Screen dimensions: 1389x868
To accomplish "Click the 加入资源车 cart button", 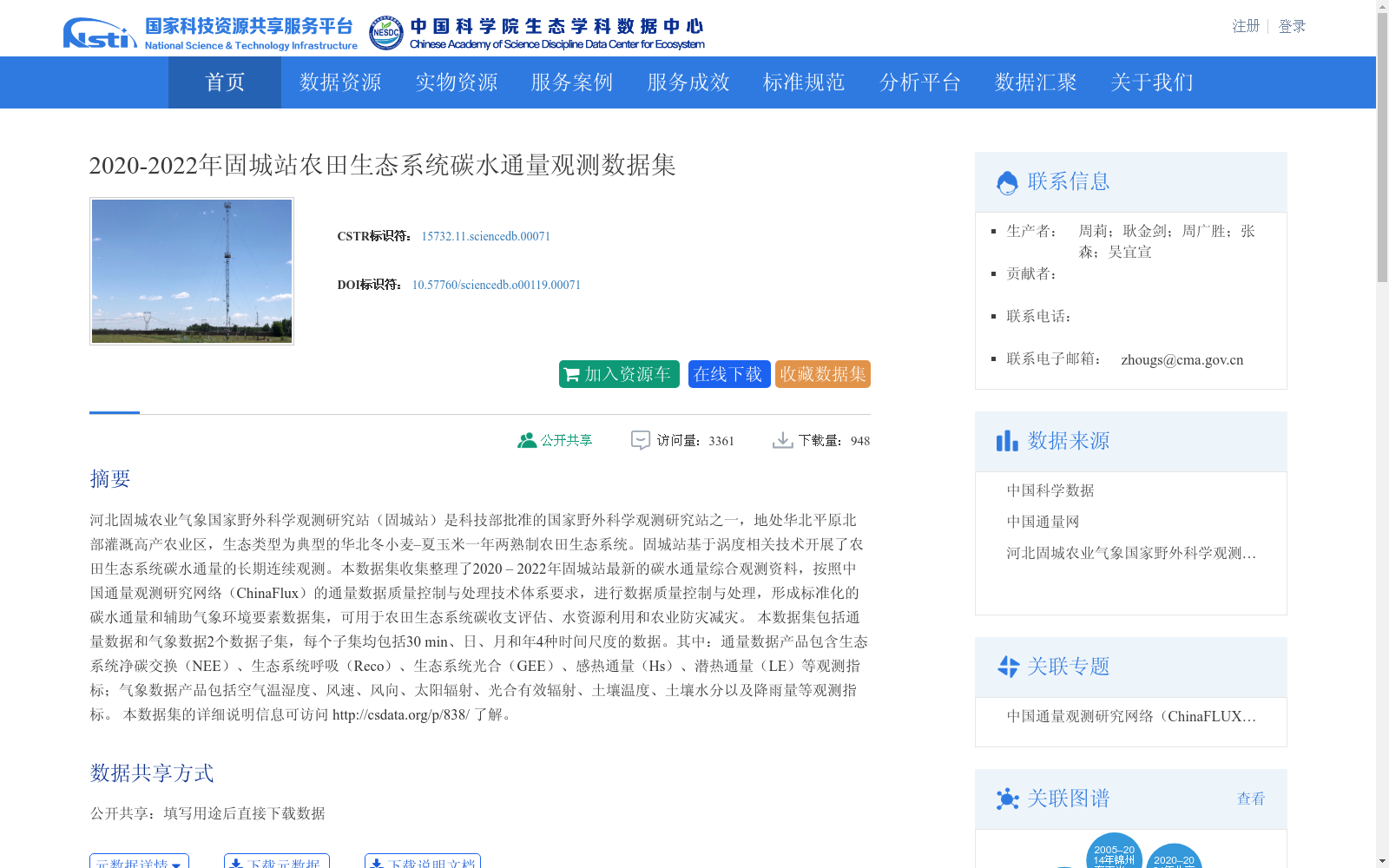I will (619, 374).
